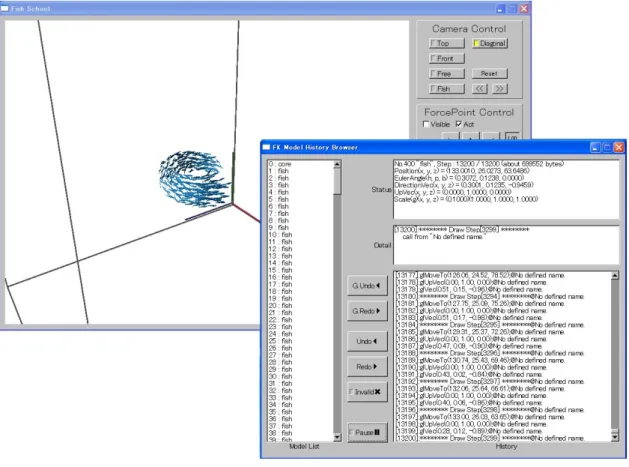Select the Diagonal camera view
Screen dimensions: 629x467
(x=489, y=43)
